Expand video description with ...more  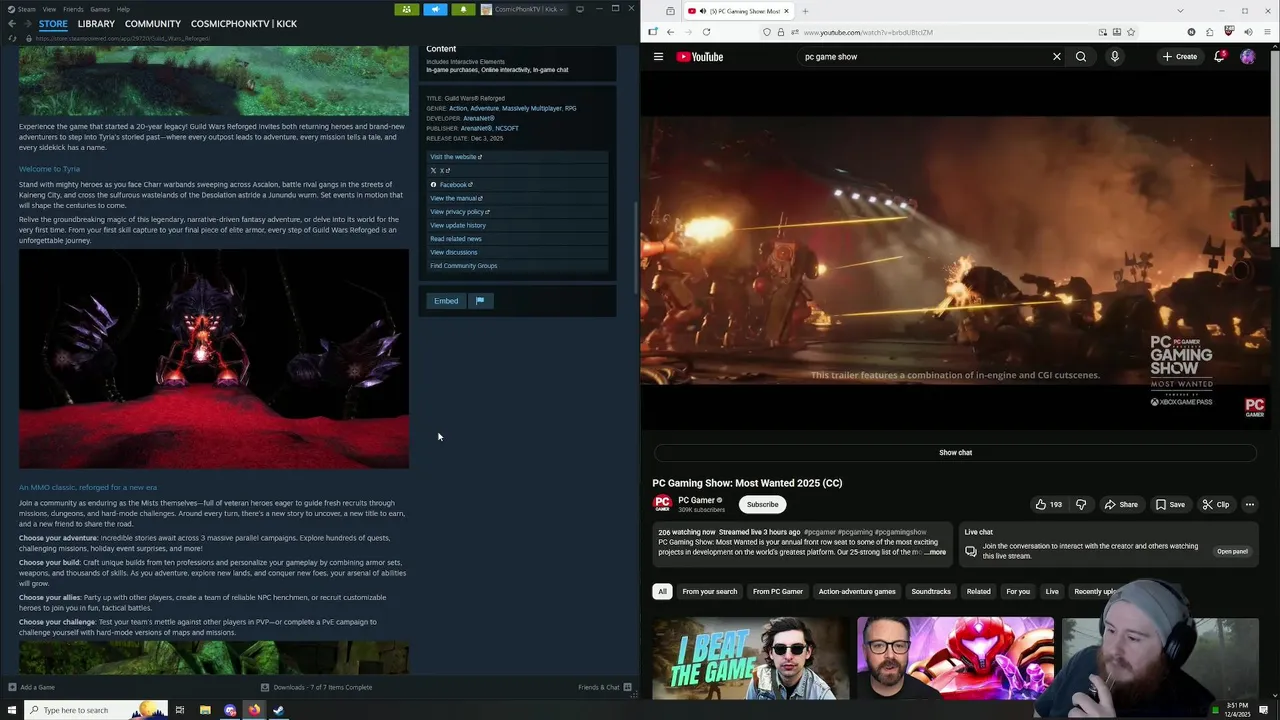[x=935, y=552]
